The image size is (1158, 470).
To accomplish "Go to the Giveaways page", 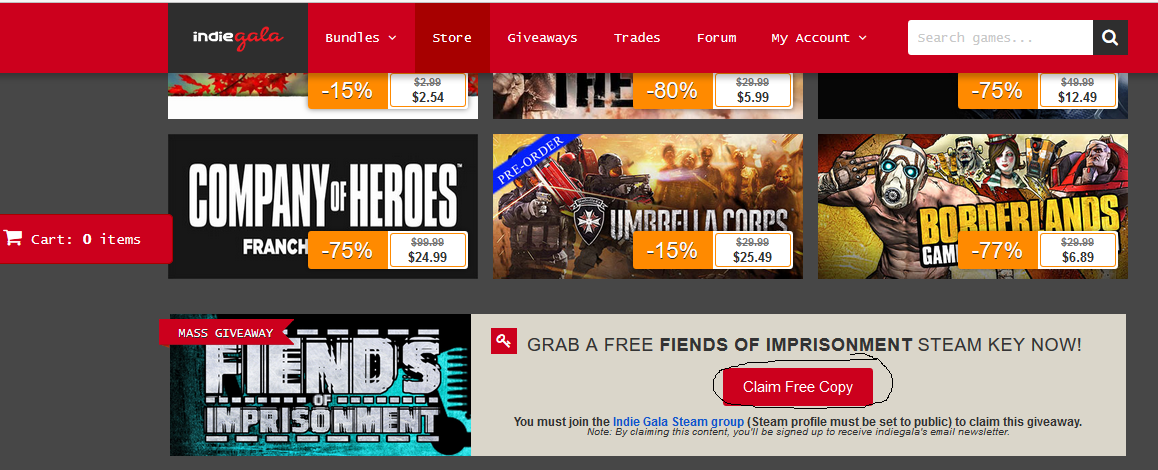I will pyautogui.click(x=542, y=38).
